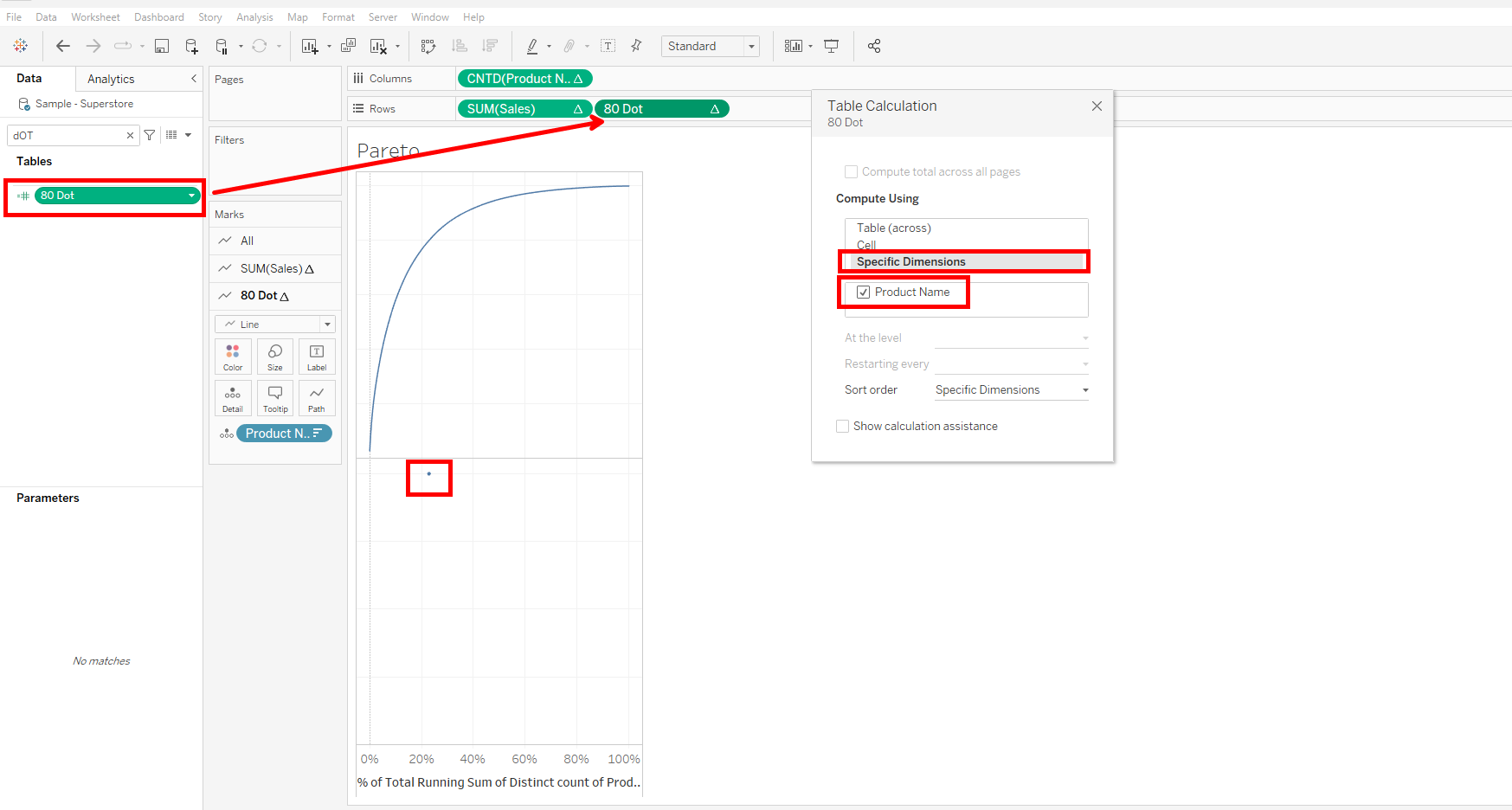Collapse the Data pane arrow
The height and width of the screenshot is (810, 1512).
tap(194, 78)
